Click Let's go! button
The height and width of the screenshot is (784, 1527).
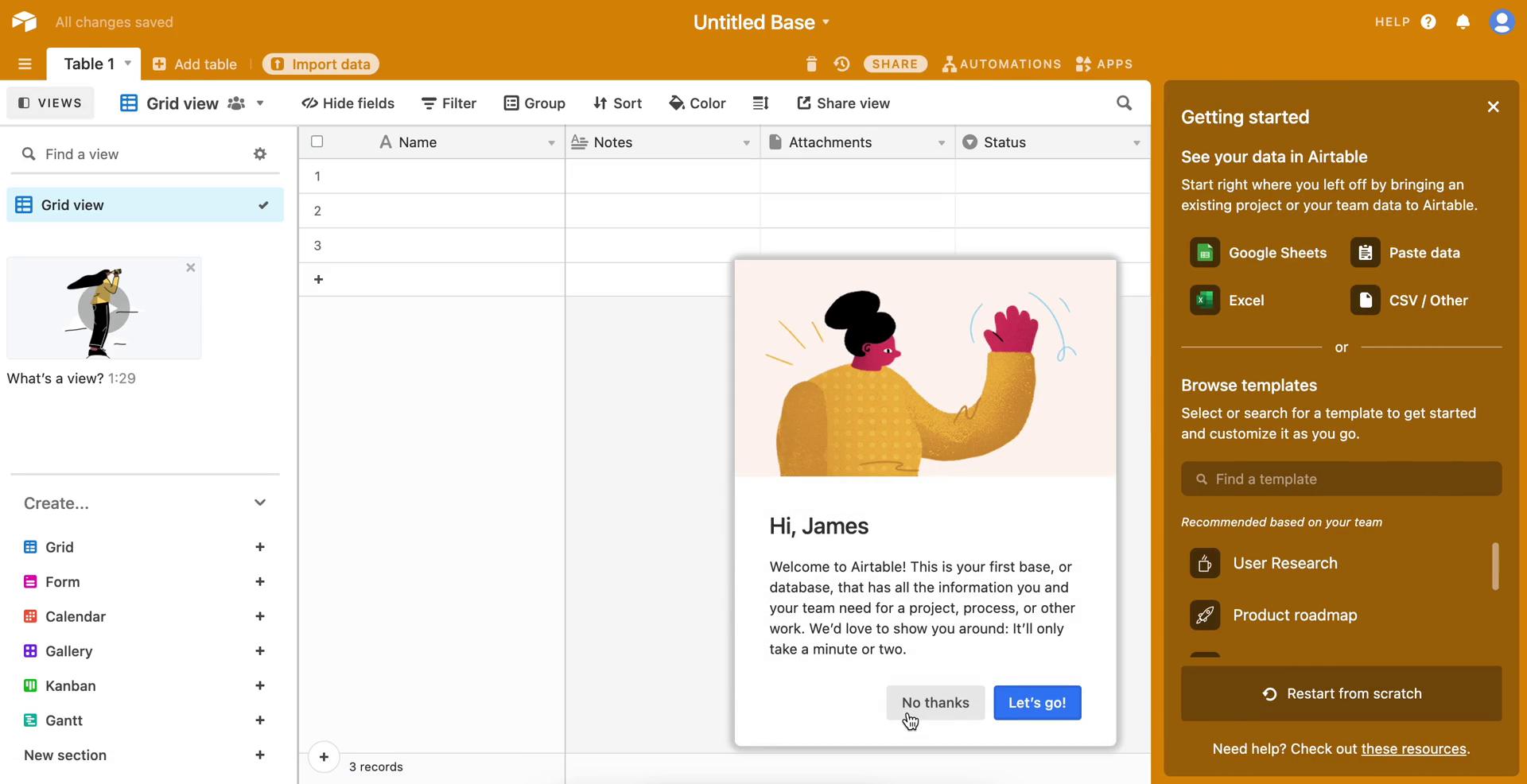1037,703
